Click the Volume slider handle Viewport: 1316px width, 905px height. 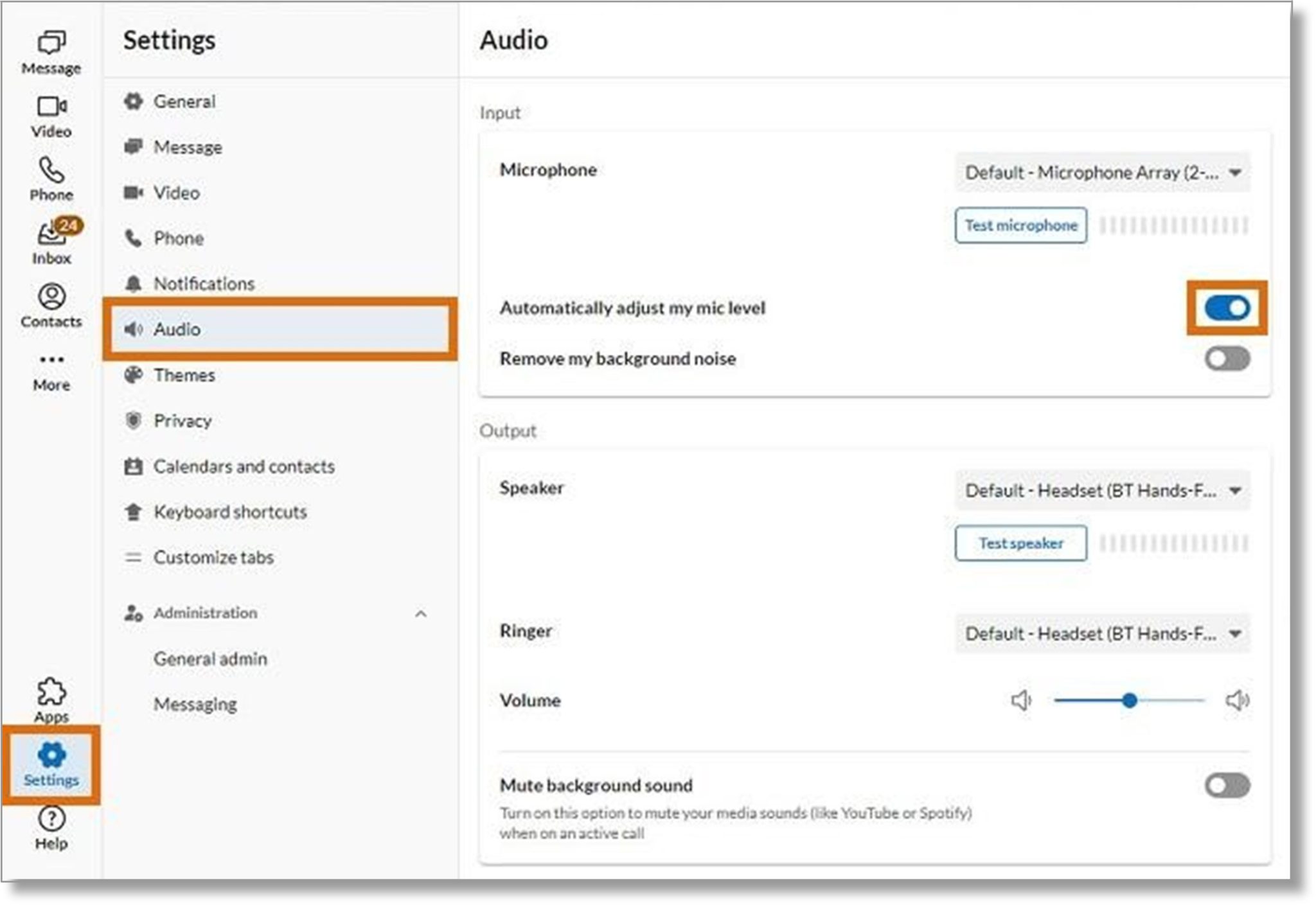pos(1129,700)
